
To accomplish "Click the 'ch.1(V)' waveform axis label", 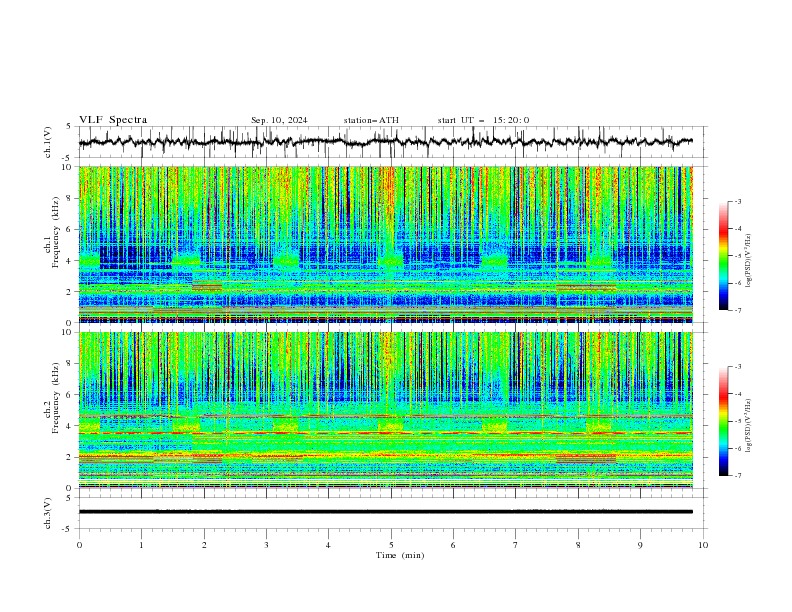I will click(x=48, y=142).
